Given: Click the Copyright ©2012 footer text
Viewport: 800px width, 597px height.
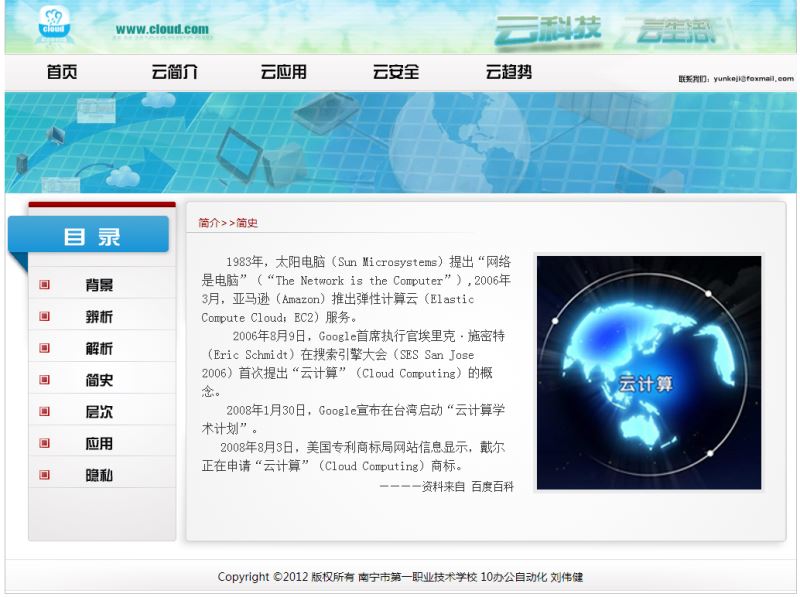Looking at the screenshot, I should 400,577.
